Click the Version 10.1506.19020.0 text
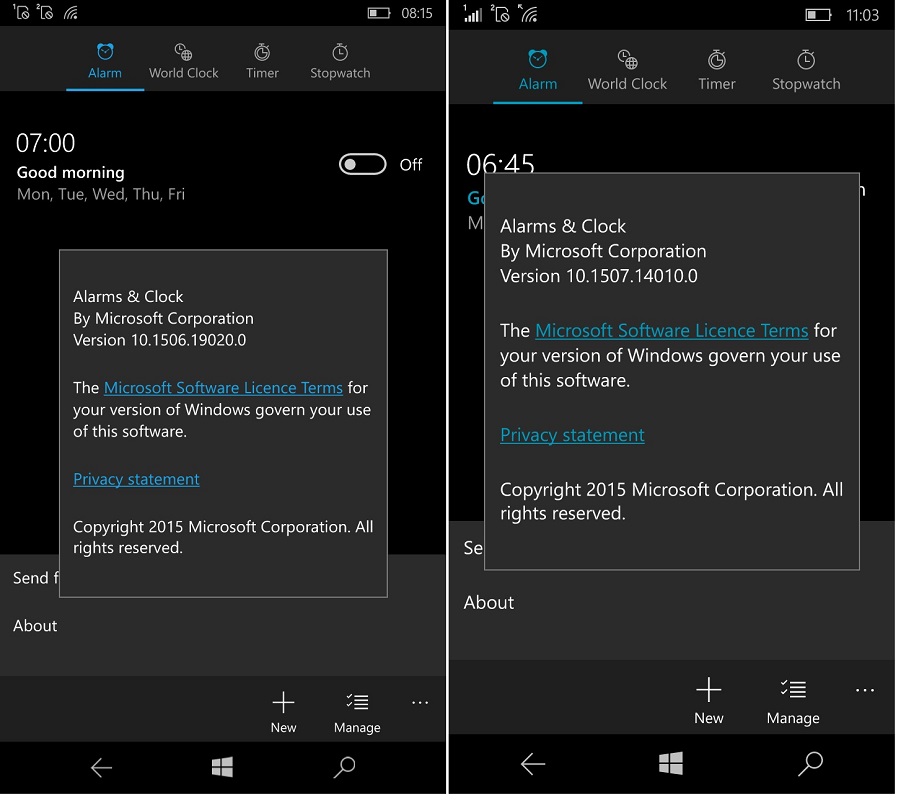The image size is (901, 800). tap(160, 340)
